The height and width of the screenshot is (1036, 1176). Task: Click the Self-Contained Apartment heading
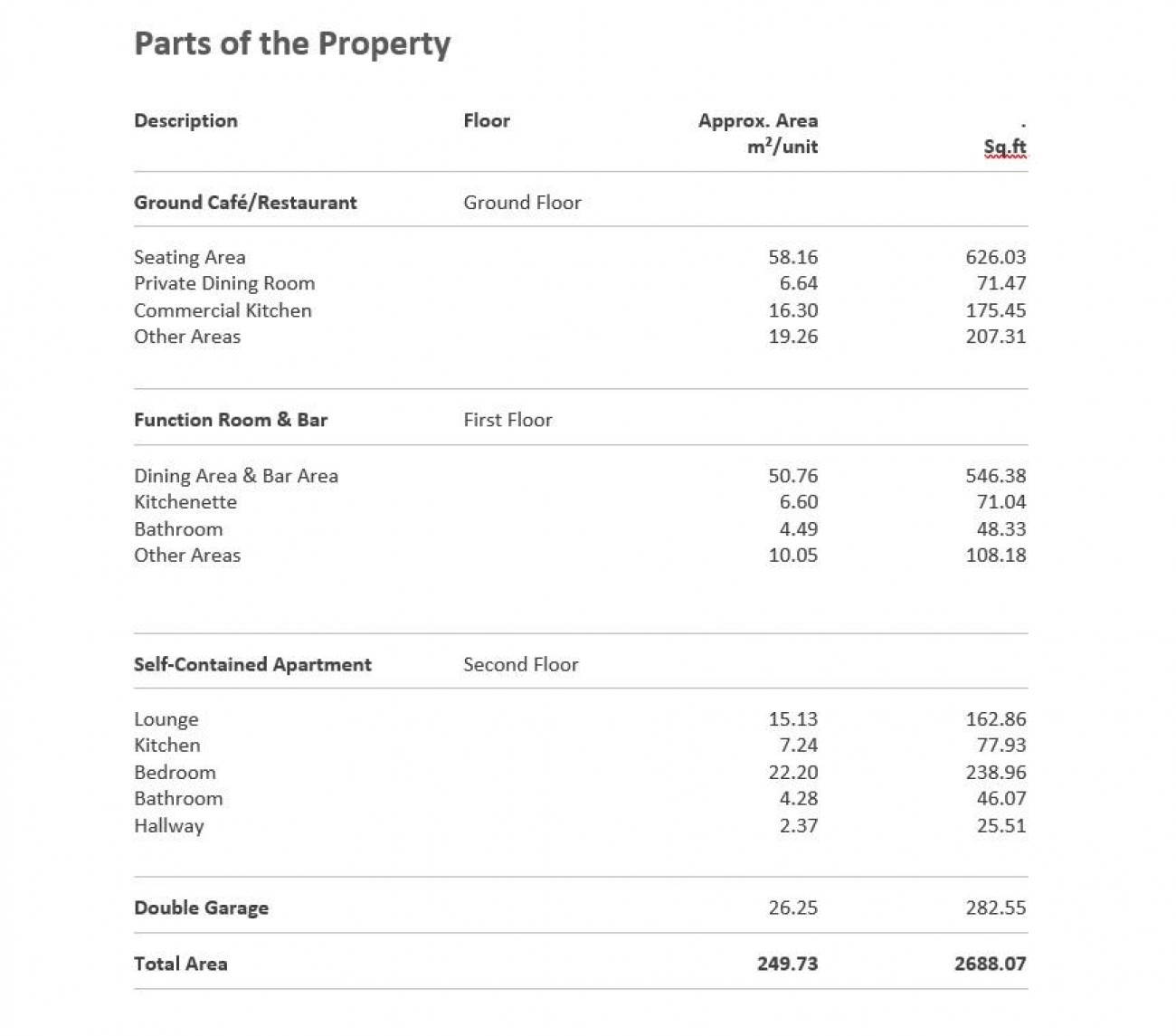252,664
